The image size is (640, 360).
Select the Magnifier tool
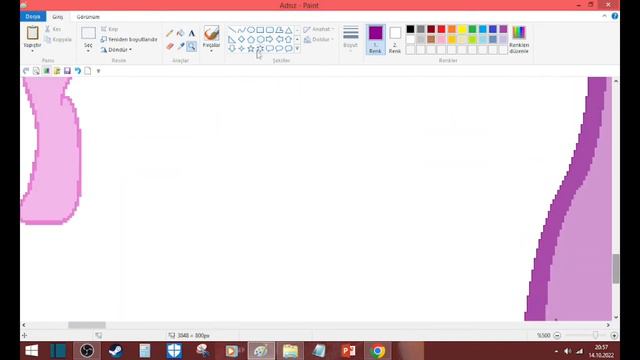191,46
